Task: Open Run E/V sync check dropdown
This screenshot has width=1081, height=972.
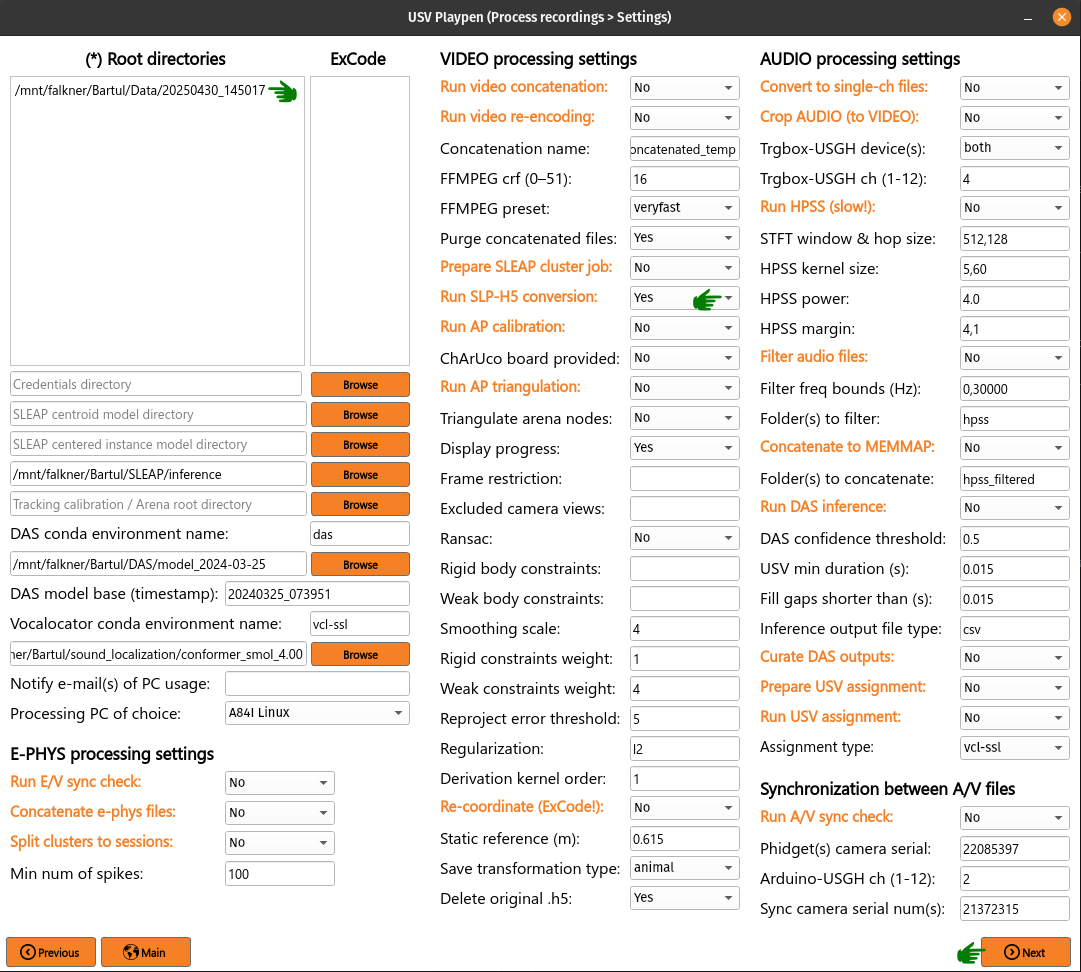Action: (279, 782)
